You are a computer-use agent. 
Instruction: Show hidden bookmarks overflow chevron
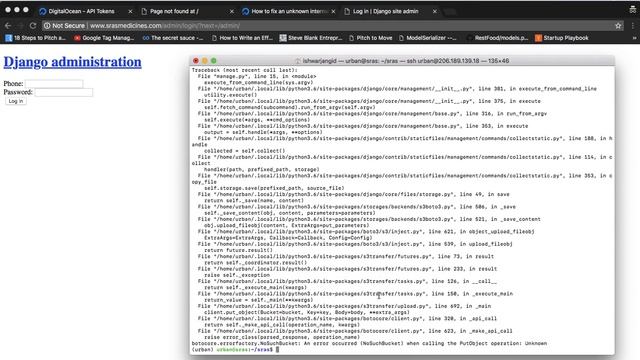click(x=634, y=38)
